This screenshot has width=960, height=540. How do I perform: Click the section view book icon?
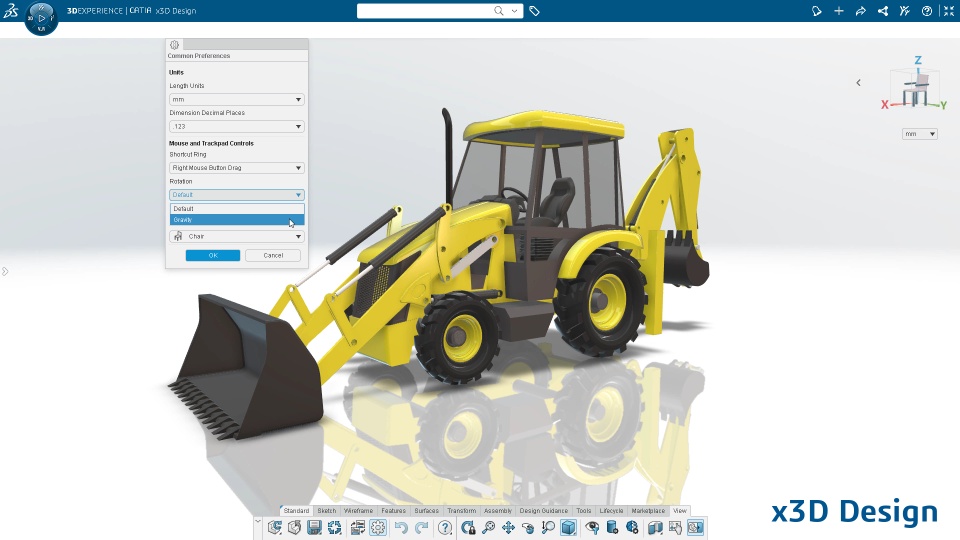(655, 528)
